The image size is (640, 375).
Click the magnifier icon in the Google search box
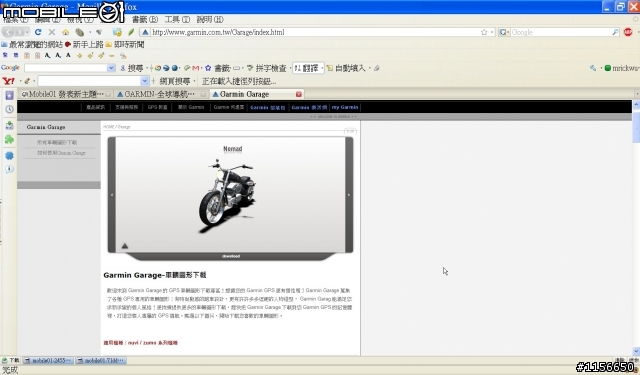[x=615, y=32]
